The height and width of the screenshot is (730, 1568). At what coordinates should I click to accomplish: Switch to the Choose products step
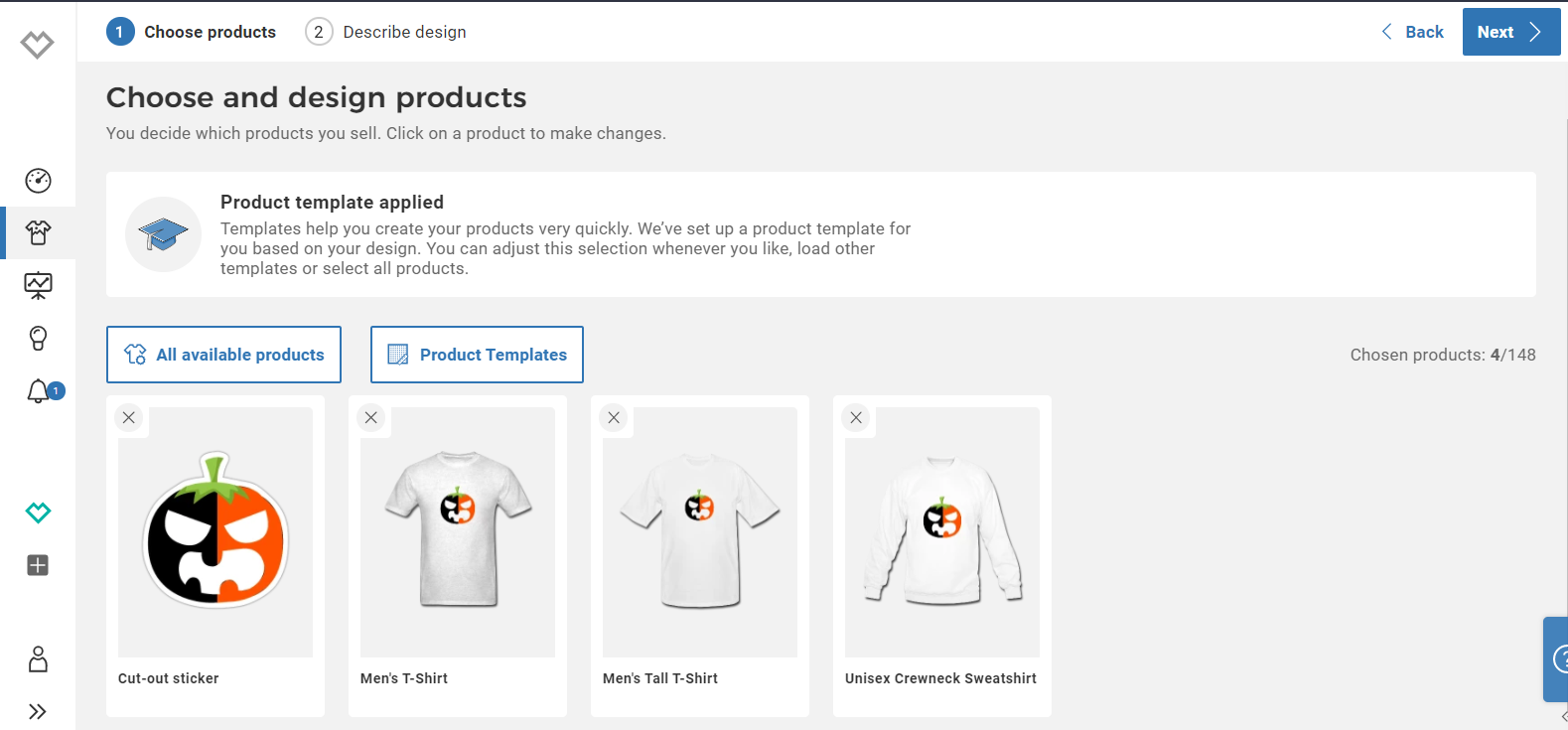point(192,31)
